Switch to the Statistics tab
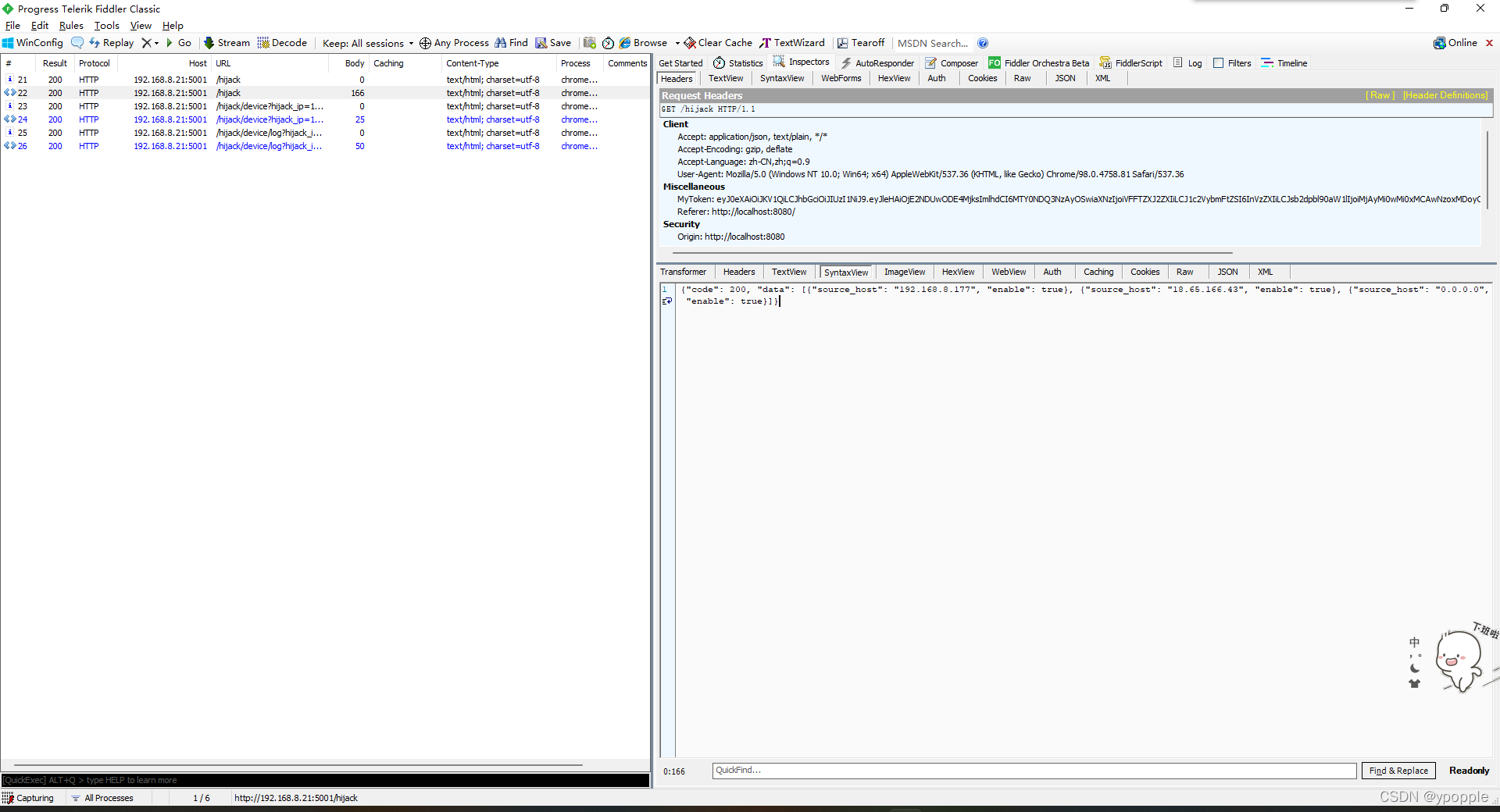Viewport: 1500px width, 812px height. [738, 63]
